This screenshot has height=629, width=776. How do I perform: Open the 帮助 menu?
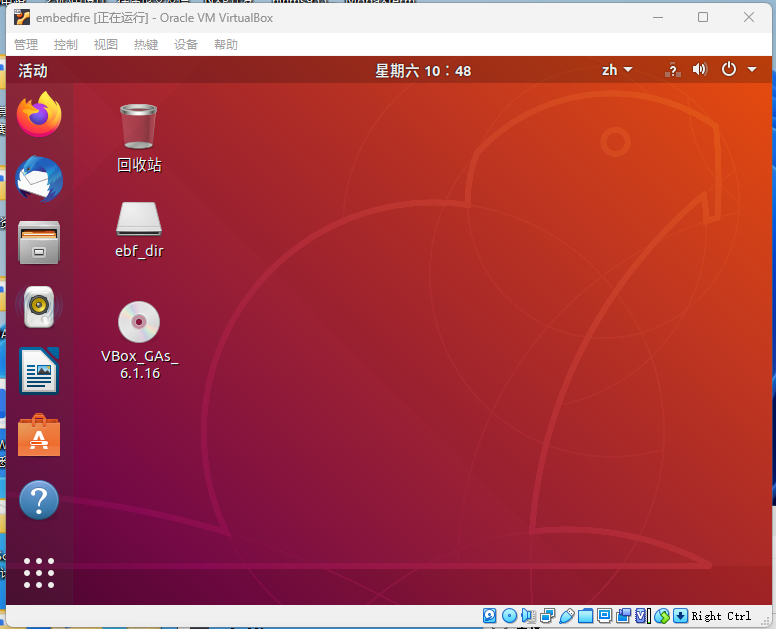pyautogui.click(x=226, y=45)
